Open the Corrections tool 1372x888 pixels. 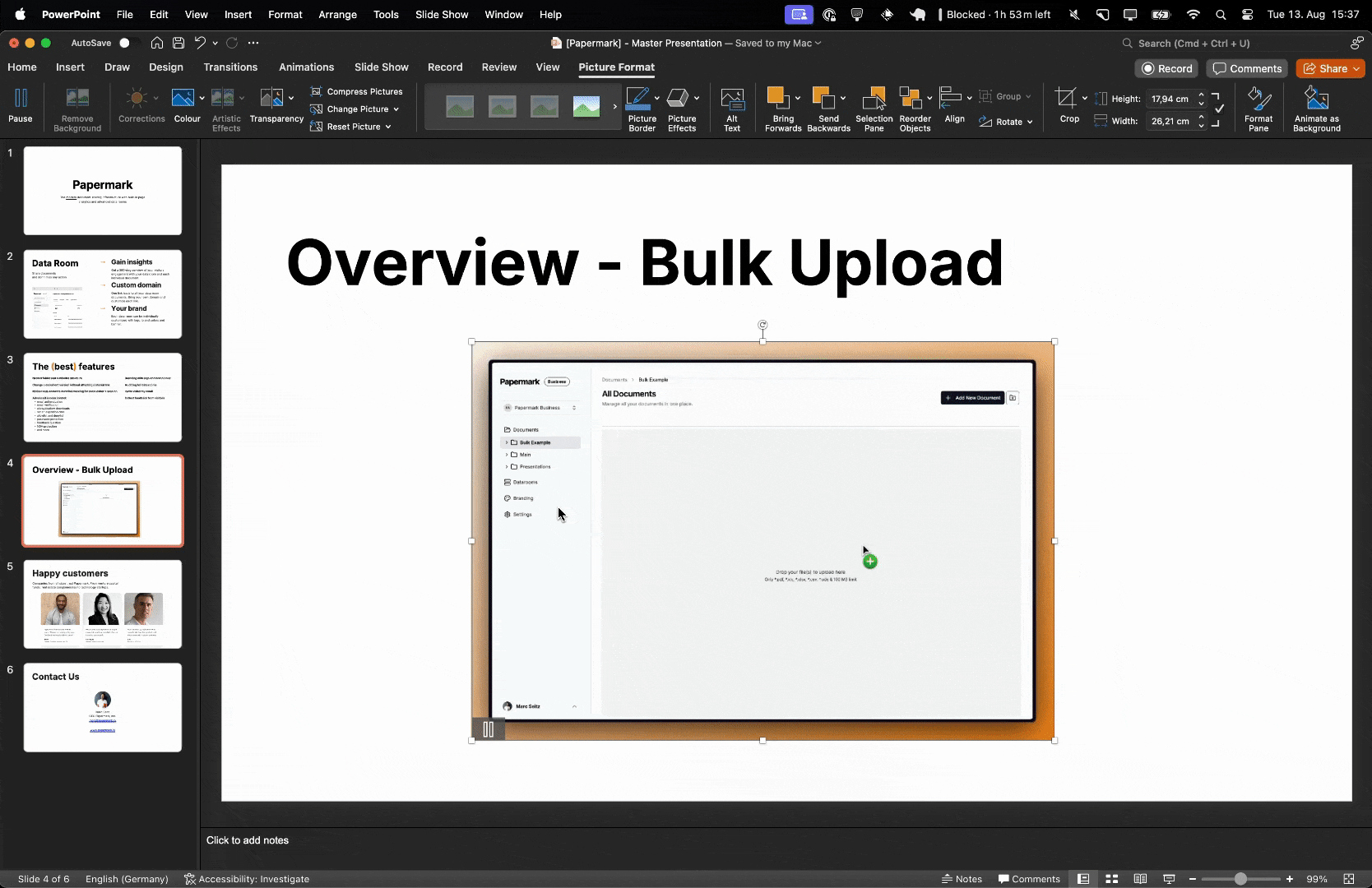[x=137, y=99]
